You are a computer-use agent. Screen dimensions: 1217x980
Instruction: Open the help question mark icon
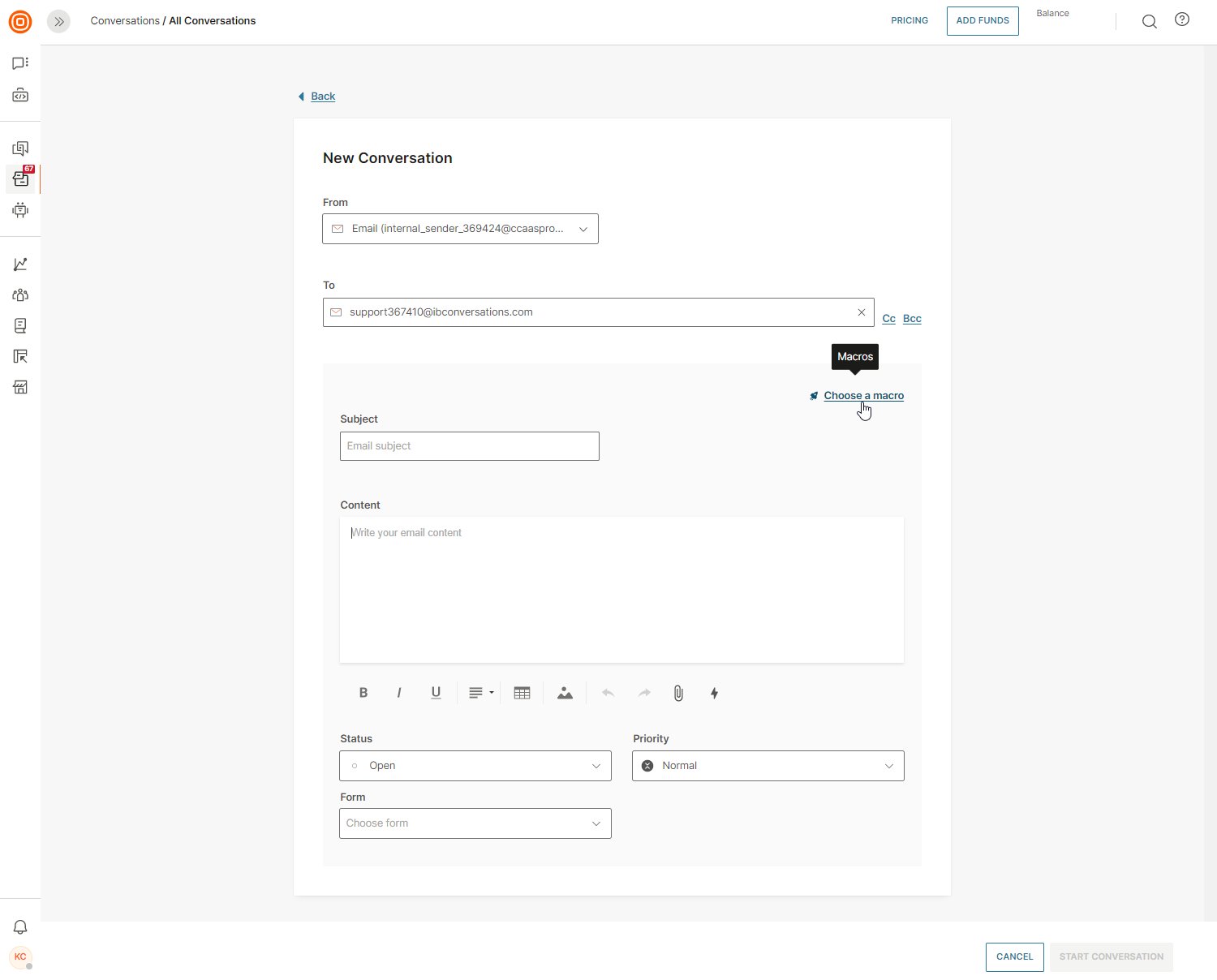coord(1182,20)
